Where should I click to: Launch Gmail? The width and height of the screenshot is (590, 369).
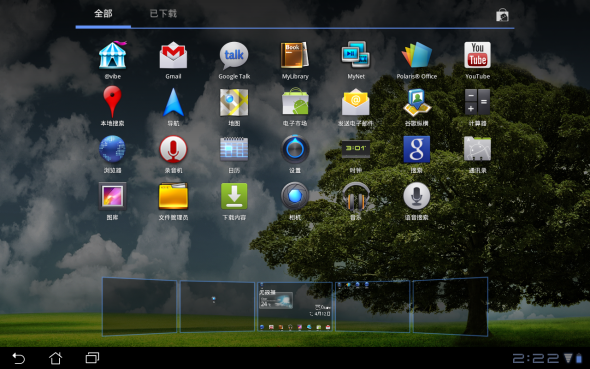173,55
